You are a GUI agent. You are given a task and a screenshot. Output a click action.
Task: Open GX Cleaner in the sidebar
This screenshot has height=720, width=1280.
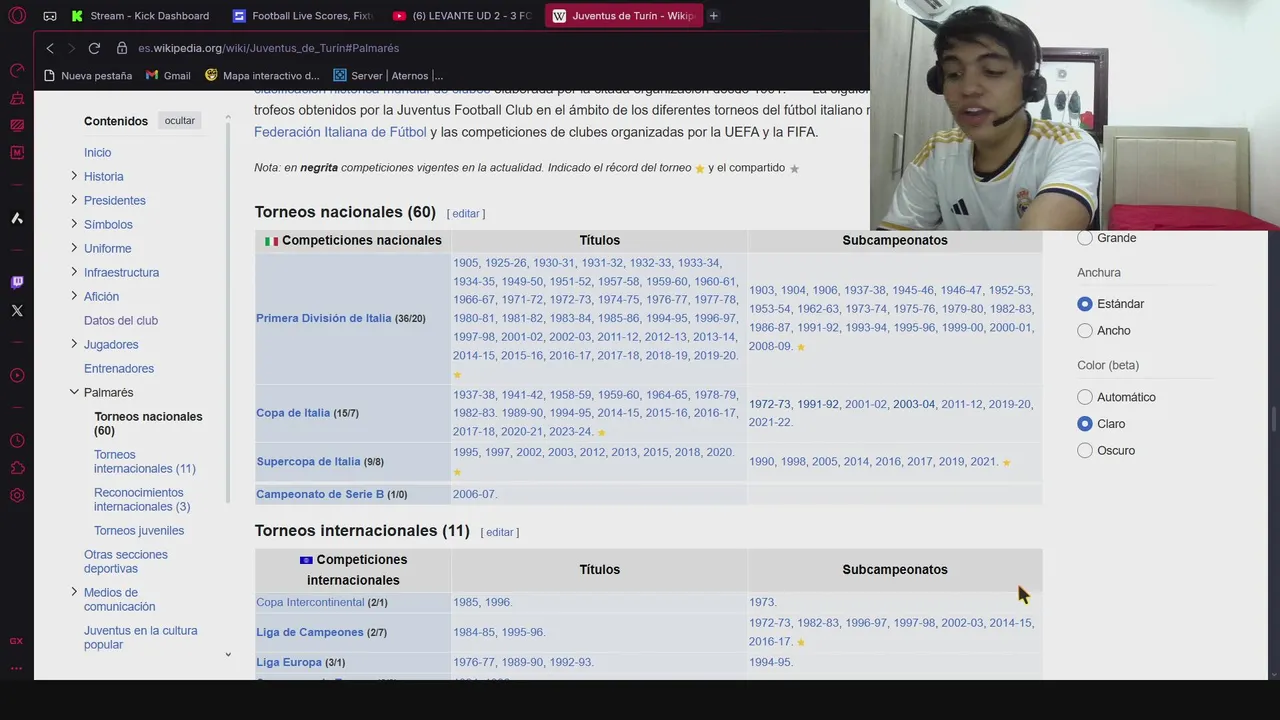[17, 98]
